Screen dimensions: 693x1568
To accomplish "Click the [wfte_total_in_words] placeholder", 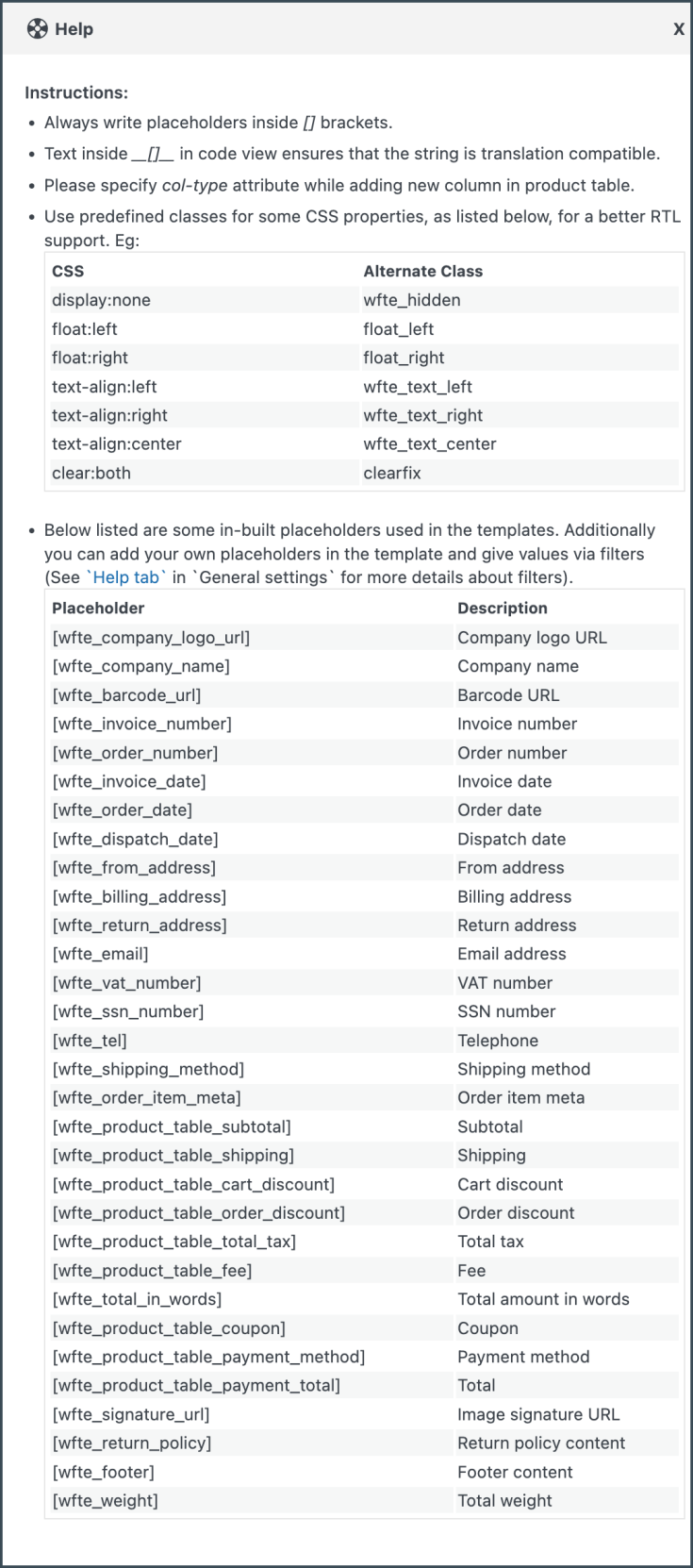I will pos(137,1299).
